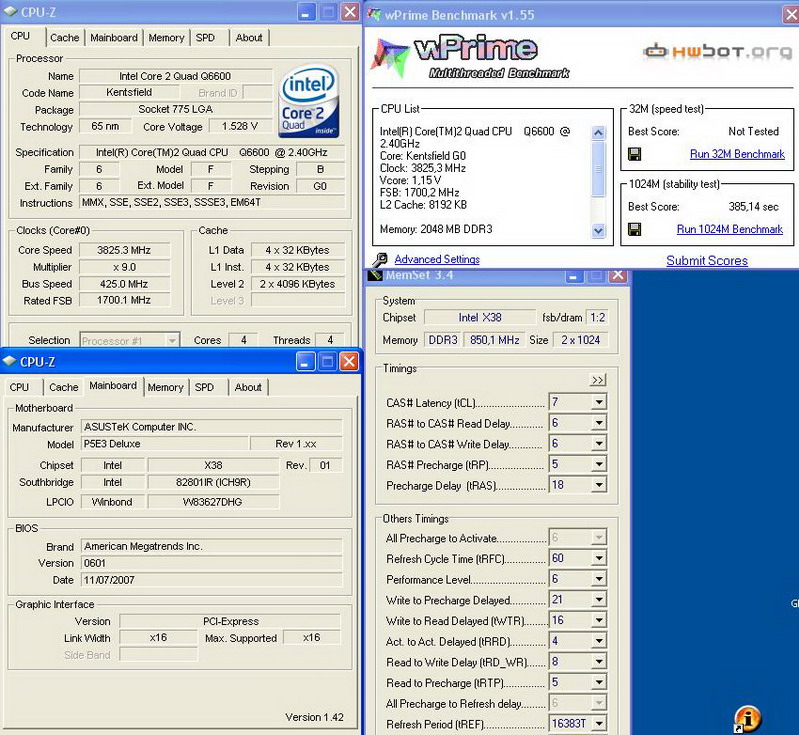Click the Best Score 385,14 sec value
The width and height of the screenshot is (799, 735).
pos(753,206)
